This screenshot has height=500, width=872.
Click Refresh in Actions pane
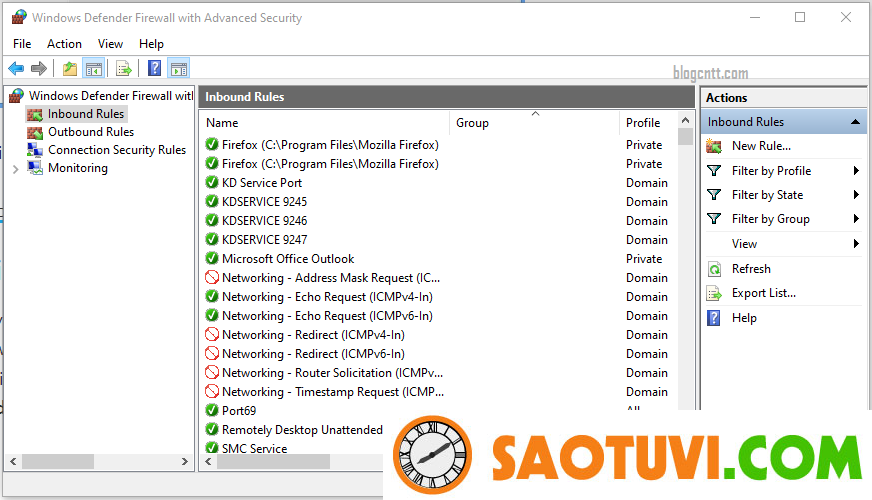coord(751,269)
